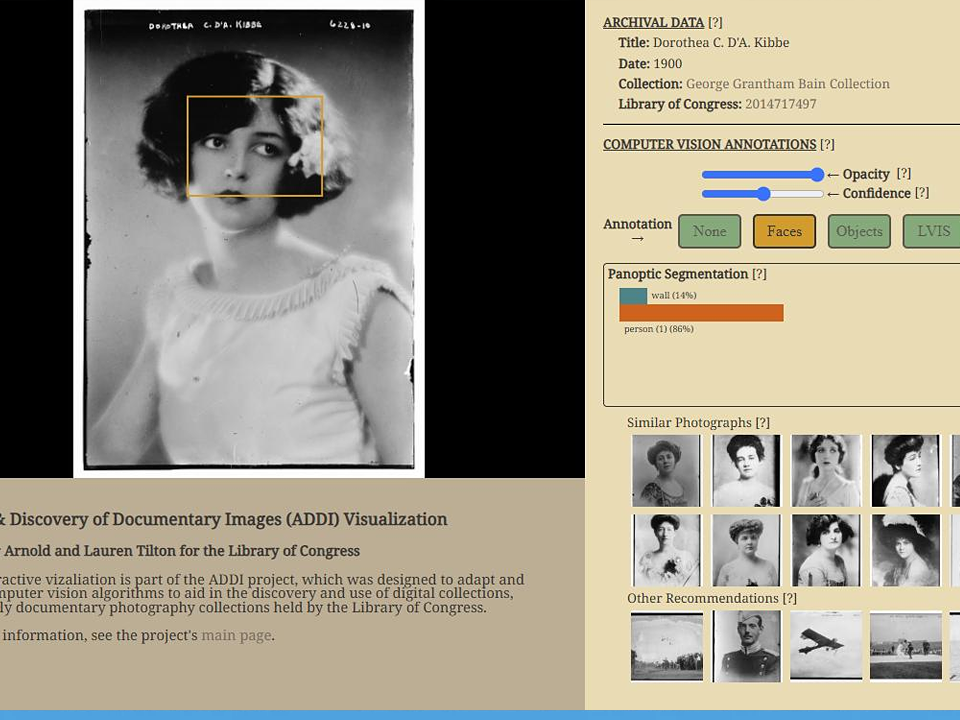This screenshot has height=720, width=960.
Task: Open help [?] next to Archival Data
Action: (x=715, y=23)
